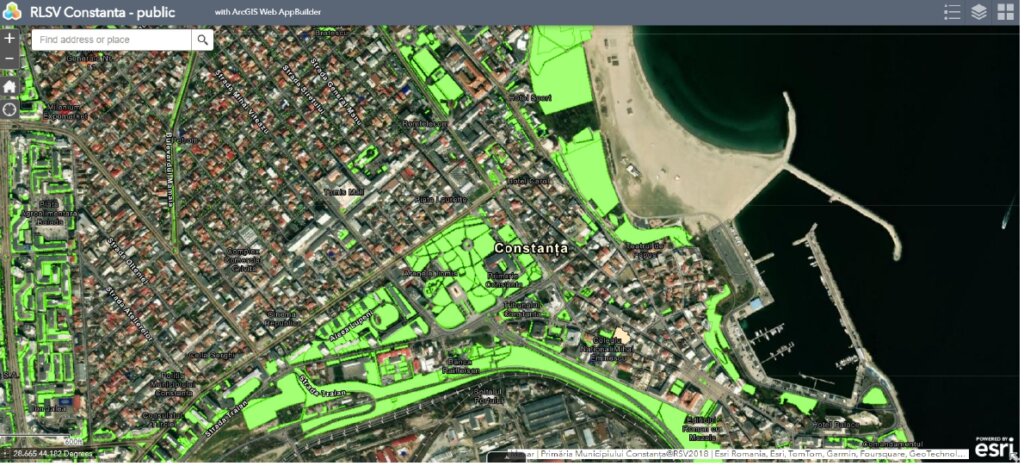Focus the 'Find address or place' field

pos(110,39)
